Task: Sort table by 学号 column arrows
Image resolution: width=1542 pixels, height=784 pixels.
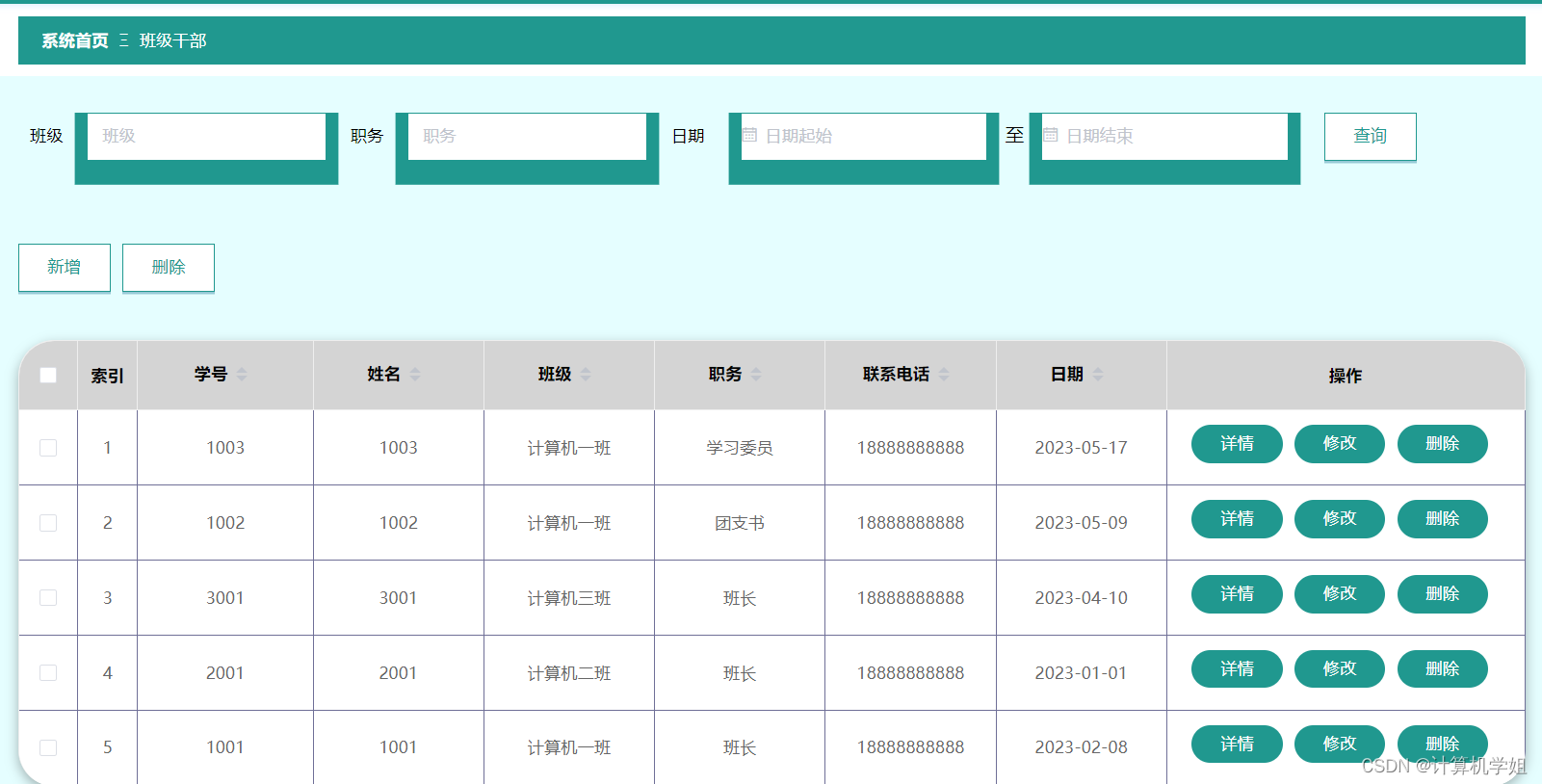Action: point(242,375)
